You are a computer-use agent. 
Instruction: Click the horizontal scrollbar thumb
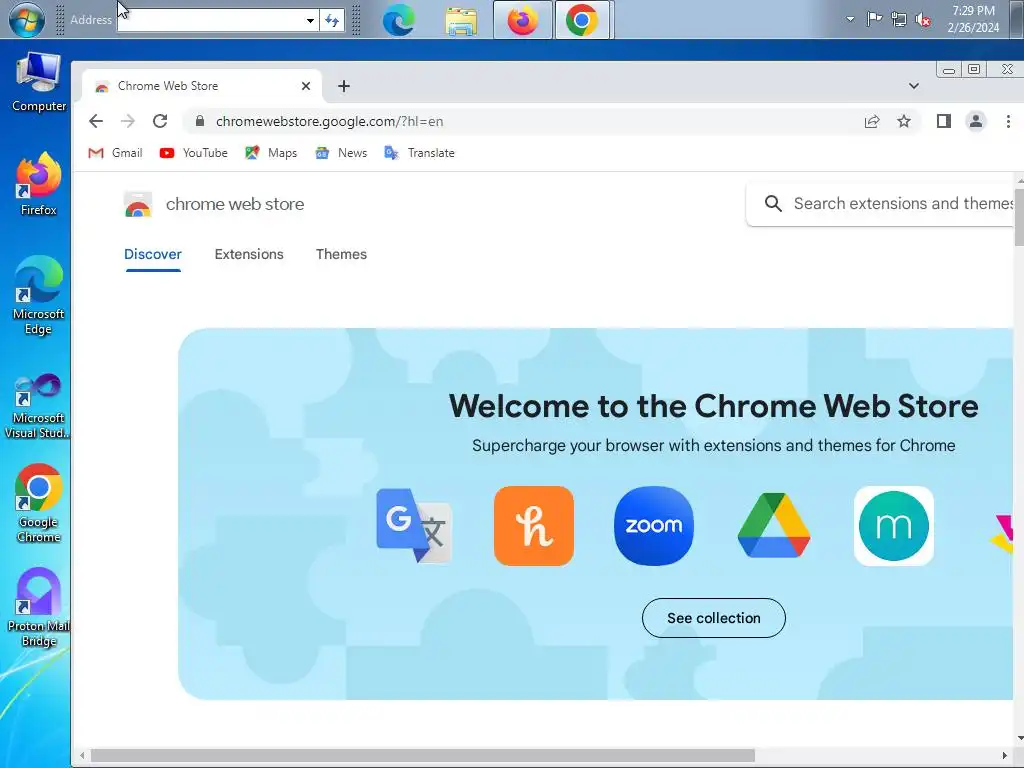(423, 756)
